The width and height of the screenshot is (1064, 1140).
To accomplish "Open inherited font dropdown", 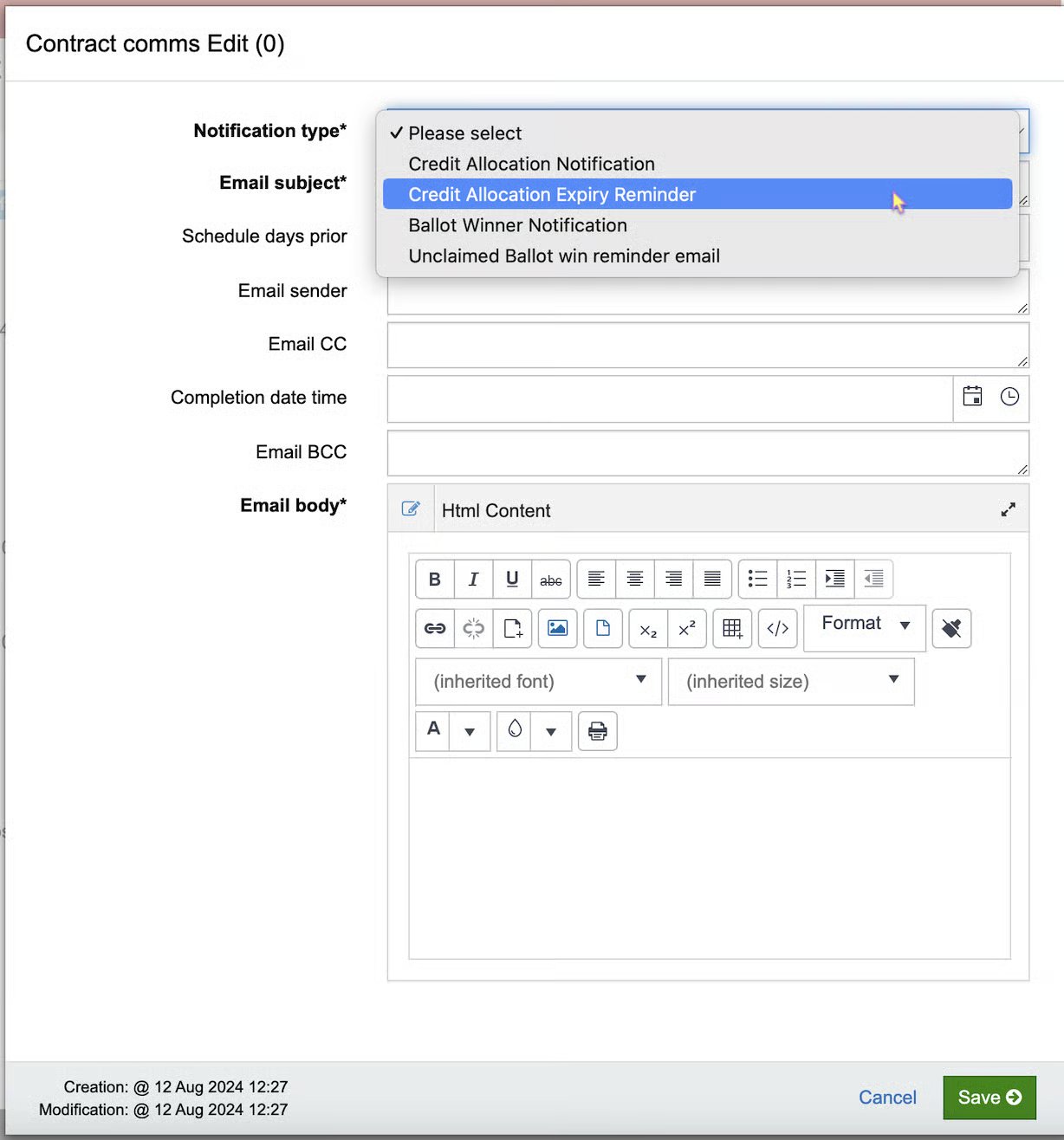I will click(x=539, y=682).
